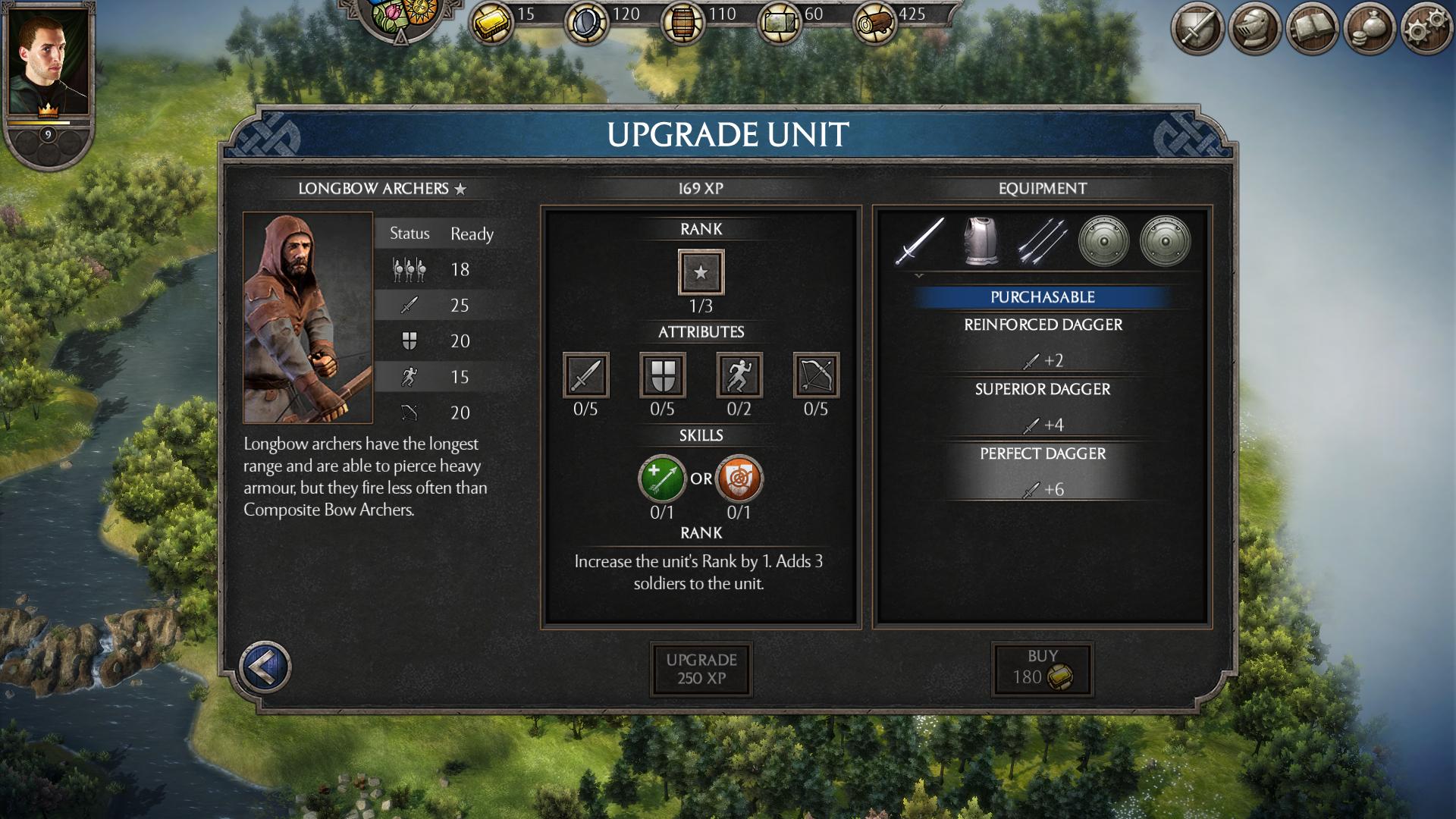This screenshot has height=819, width=1456.
Task: Pick the melee attack attribute icon
Action: coord(585,375)
